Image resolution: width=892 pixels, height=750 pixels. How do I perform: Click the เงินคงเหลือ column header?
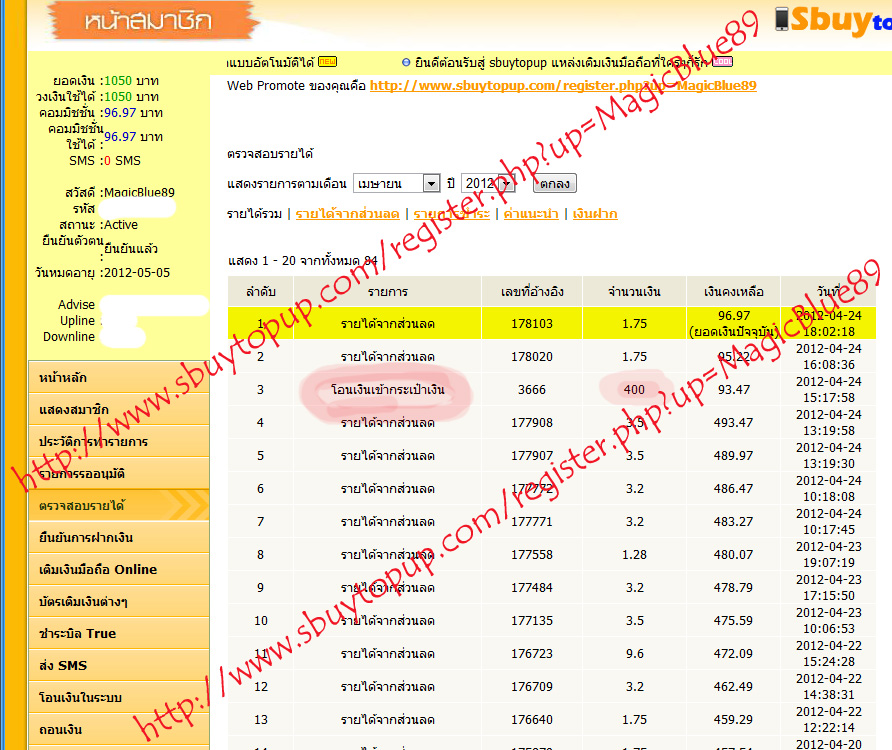tap(733, 292)
